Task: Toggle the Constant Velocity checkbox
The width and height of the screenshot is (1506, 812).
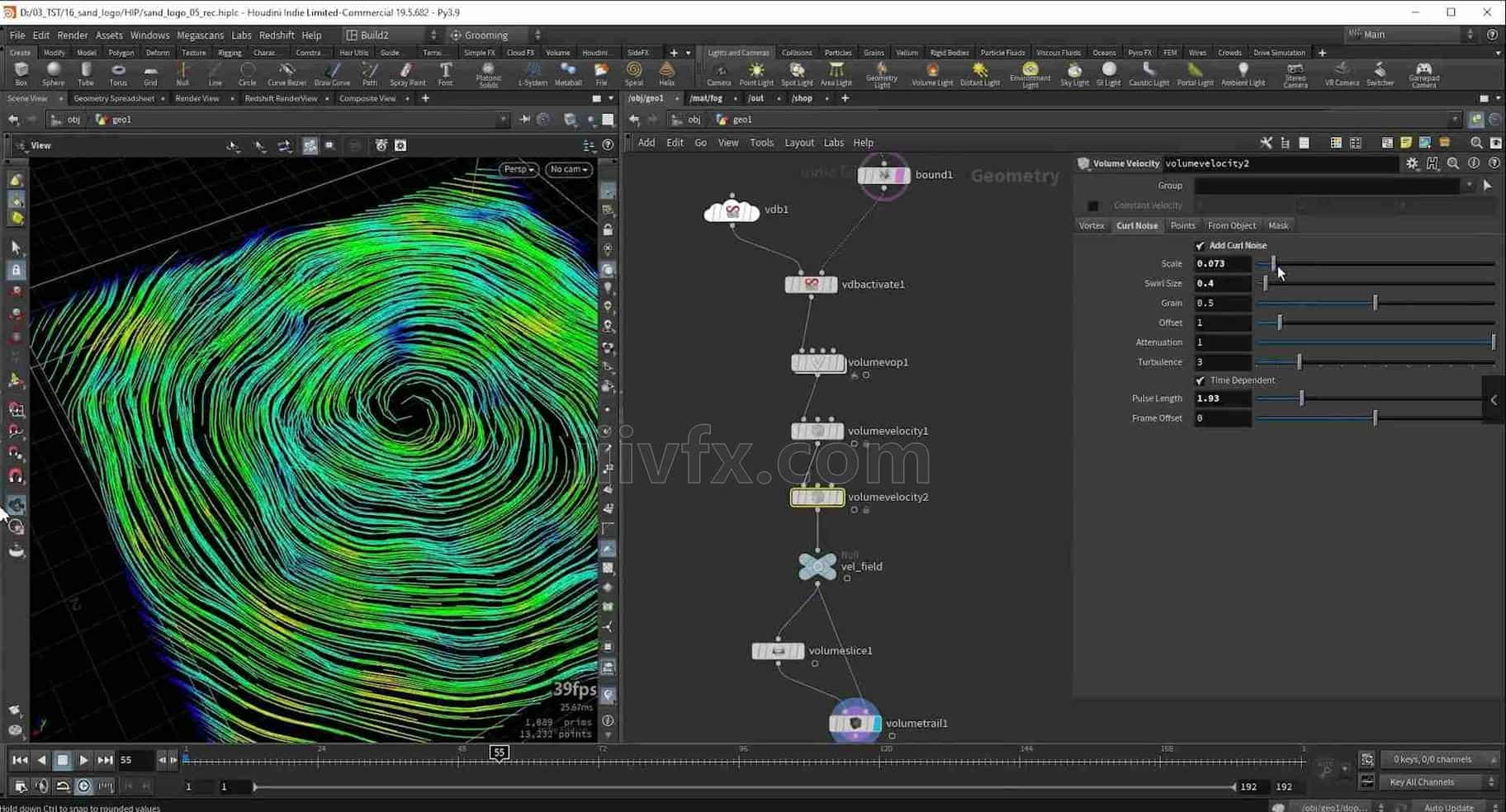Action: 1093,205
